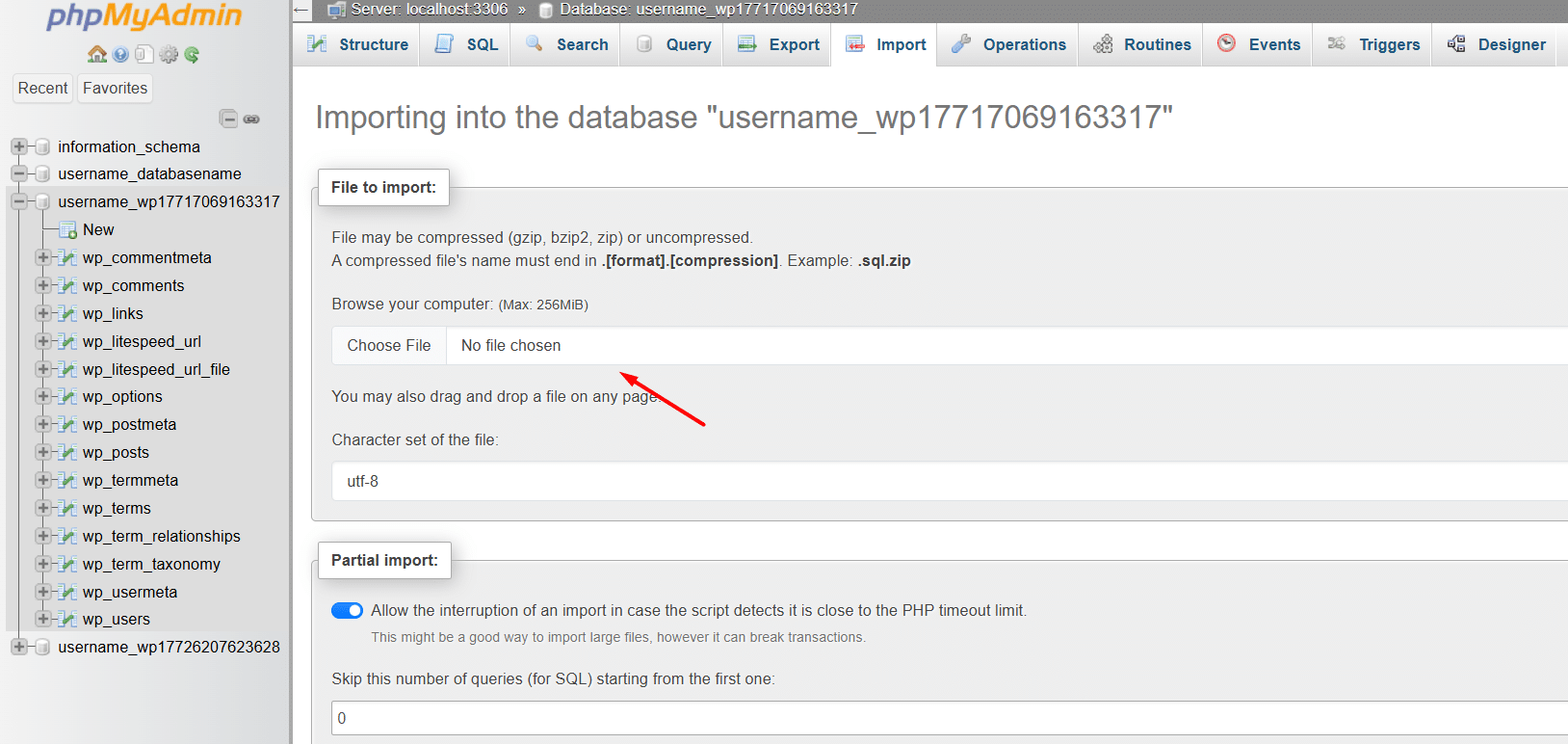Screen dimensions: 1568x744
Task: Reload navigation panel with green arrow
Action: (x=192, y=54)
